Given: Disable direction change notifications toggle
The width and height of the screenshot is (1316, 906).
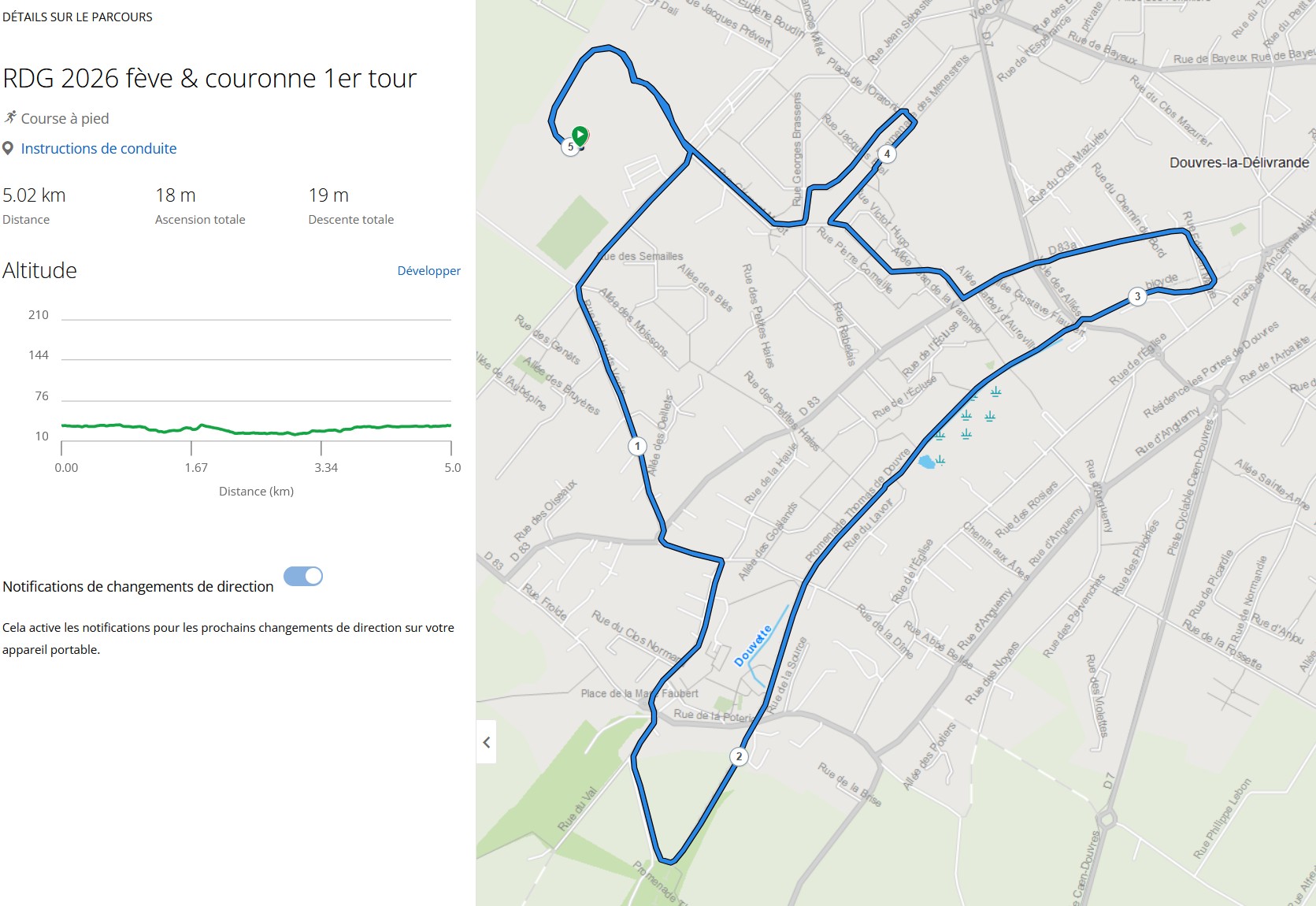Looking at the screenshot, I should (x=303, y=577).
